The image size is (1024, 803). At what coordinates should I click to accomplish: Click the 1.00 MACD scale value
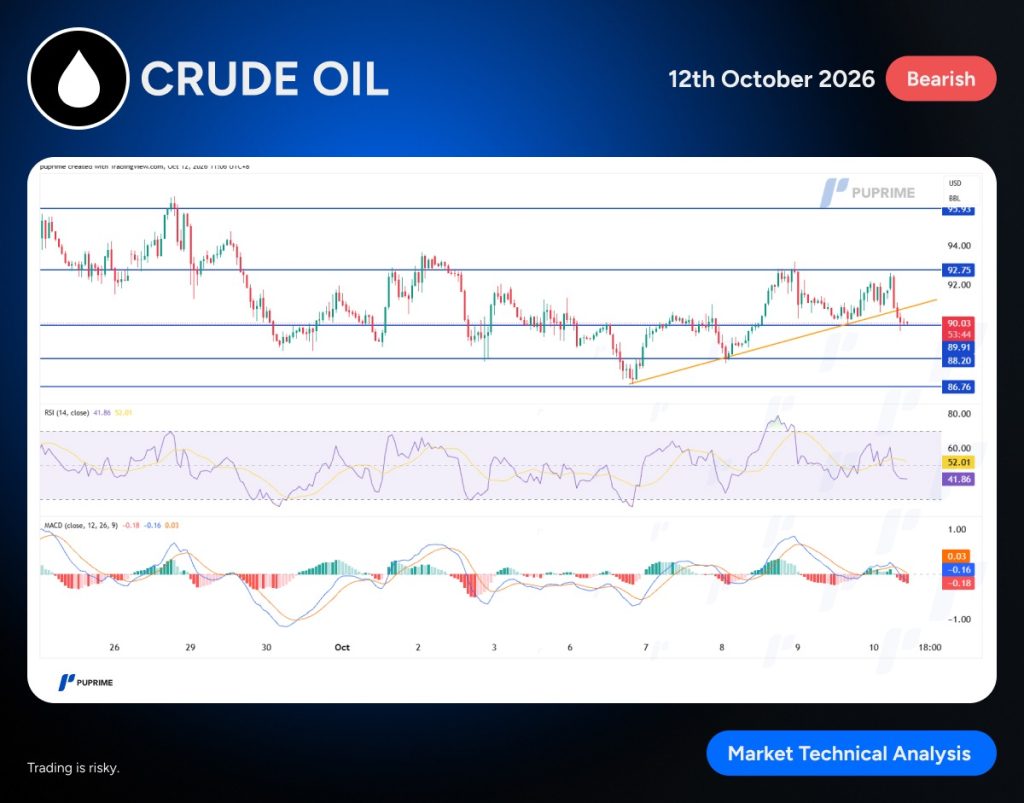click(x=957, y=529)
